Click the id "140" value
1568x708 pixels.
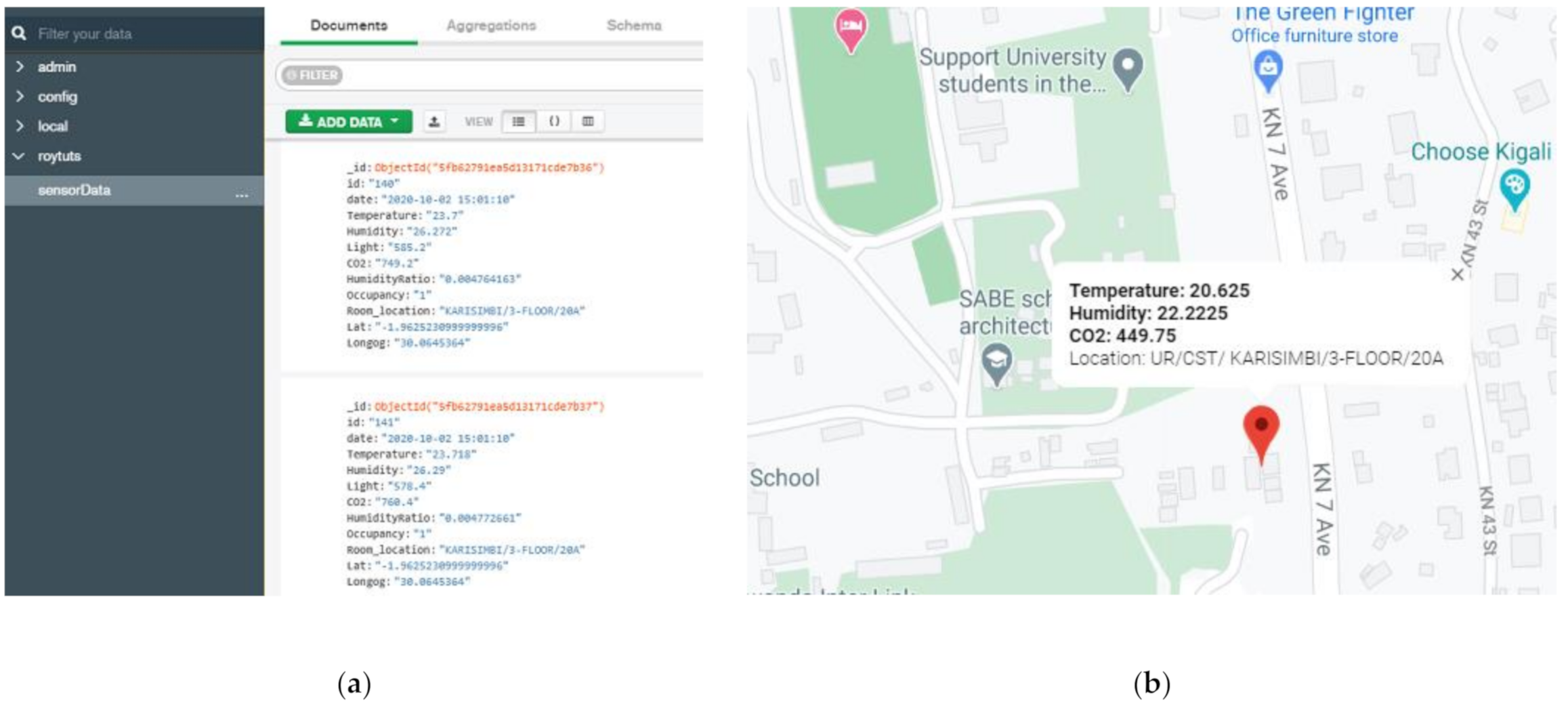point(384,184)
